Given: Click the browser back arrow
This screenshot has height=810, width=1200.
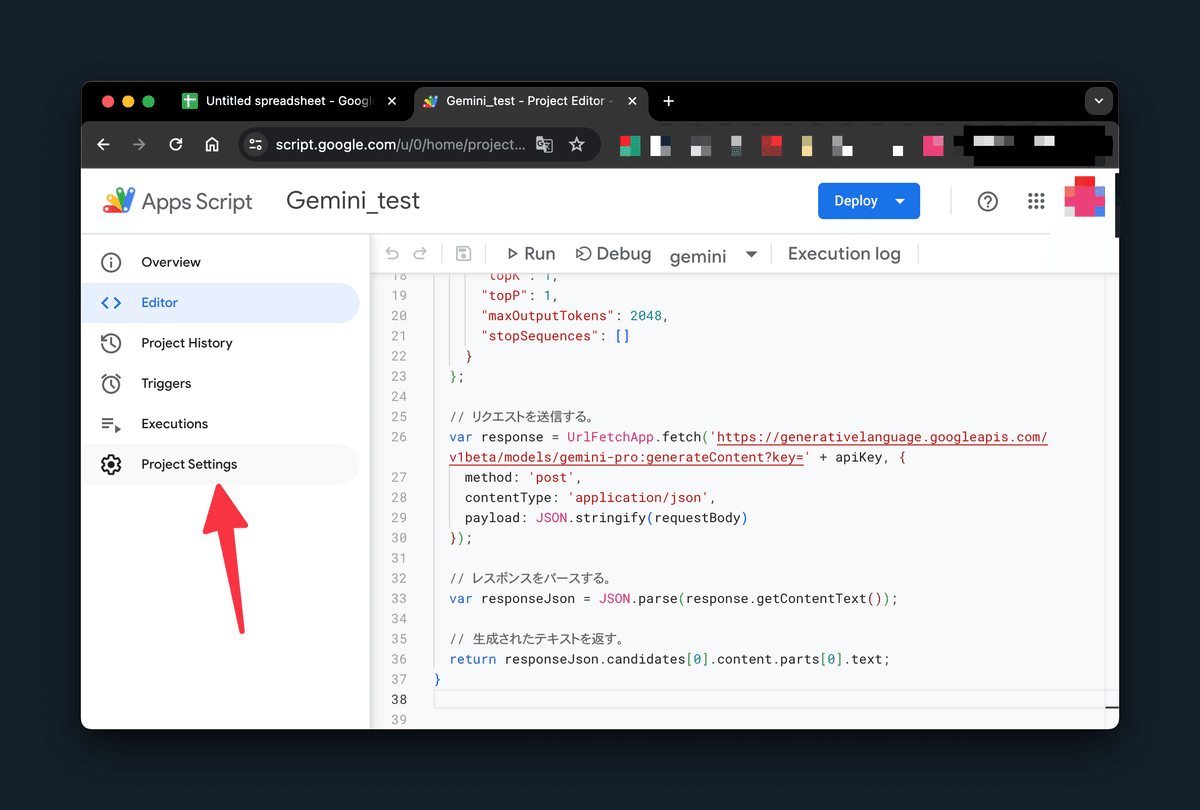Looking at the screenshot, I should [103, 144].
